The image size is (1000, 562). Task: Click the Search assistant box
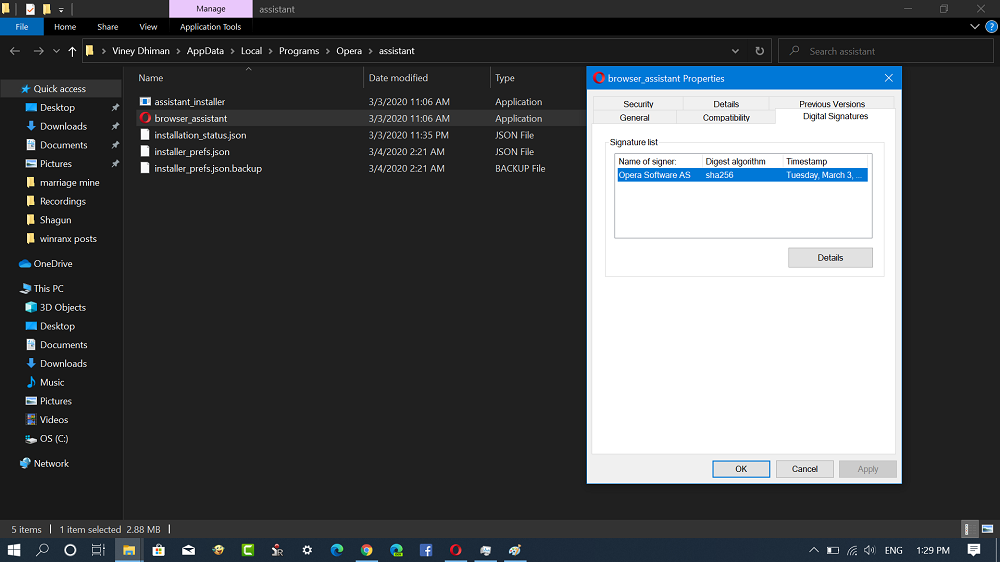click(x=886, y=51)
